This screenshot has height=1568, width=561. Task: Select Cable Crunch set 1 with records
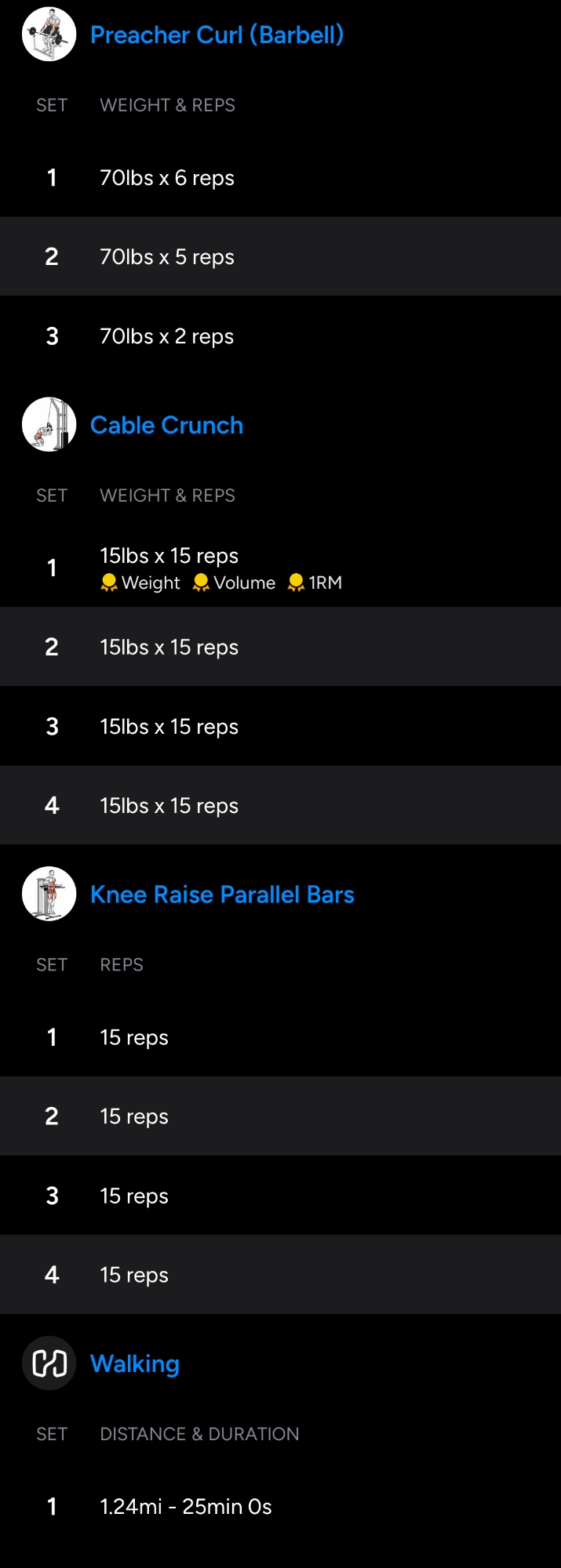tap(280, 568)
